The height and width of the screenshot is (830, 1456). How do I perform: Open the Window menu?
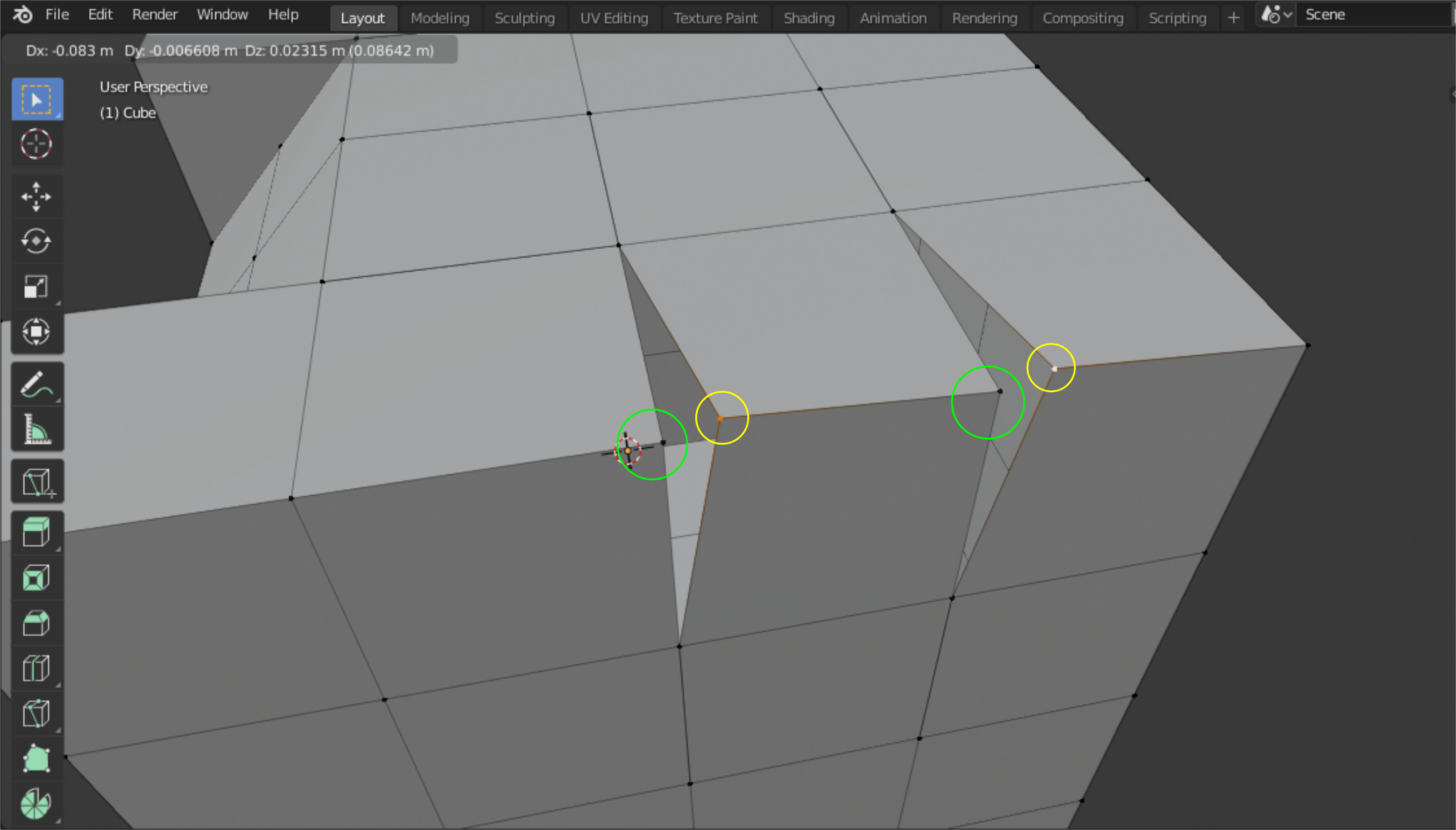(x=222, y=14)
